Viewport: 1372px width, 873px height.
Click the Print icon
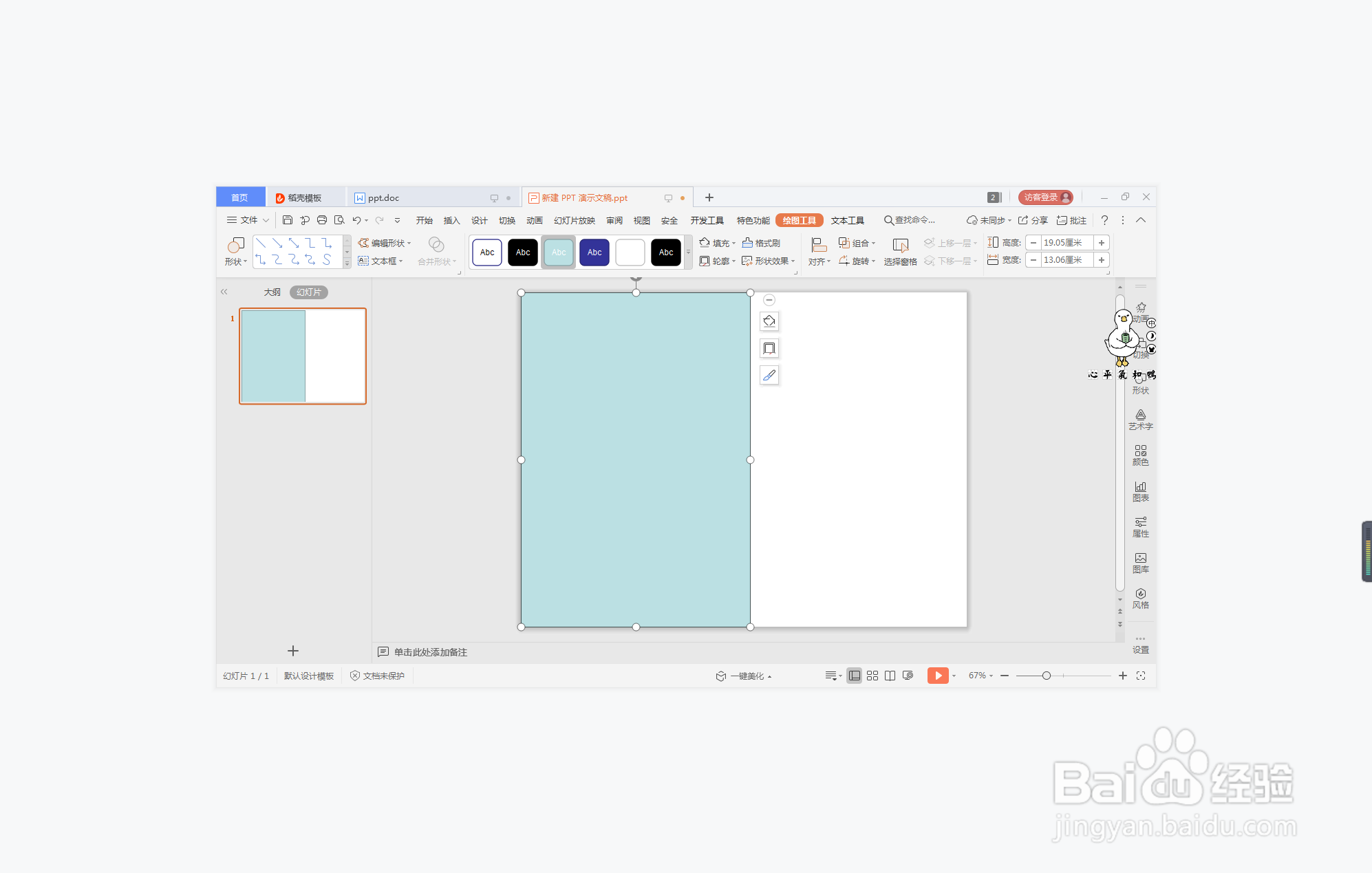[322, 220]
